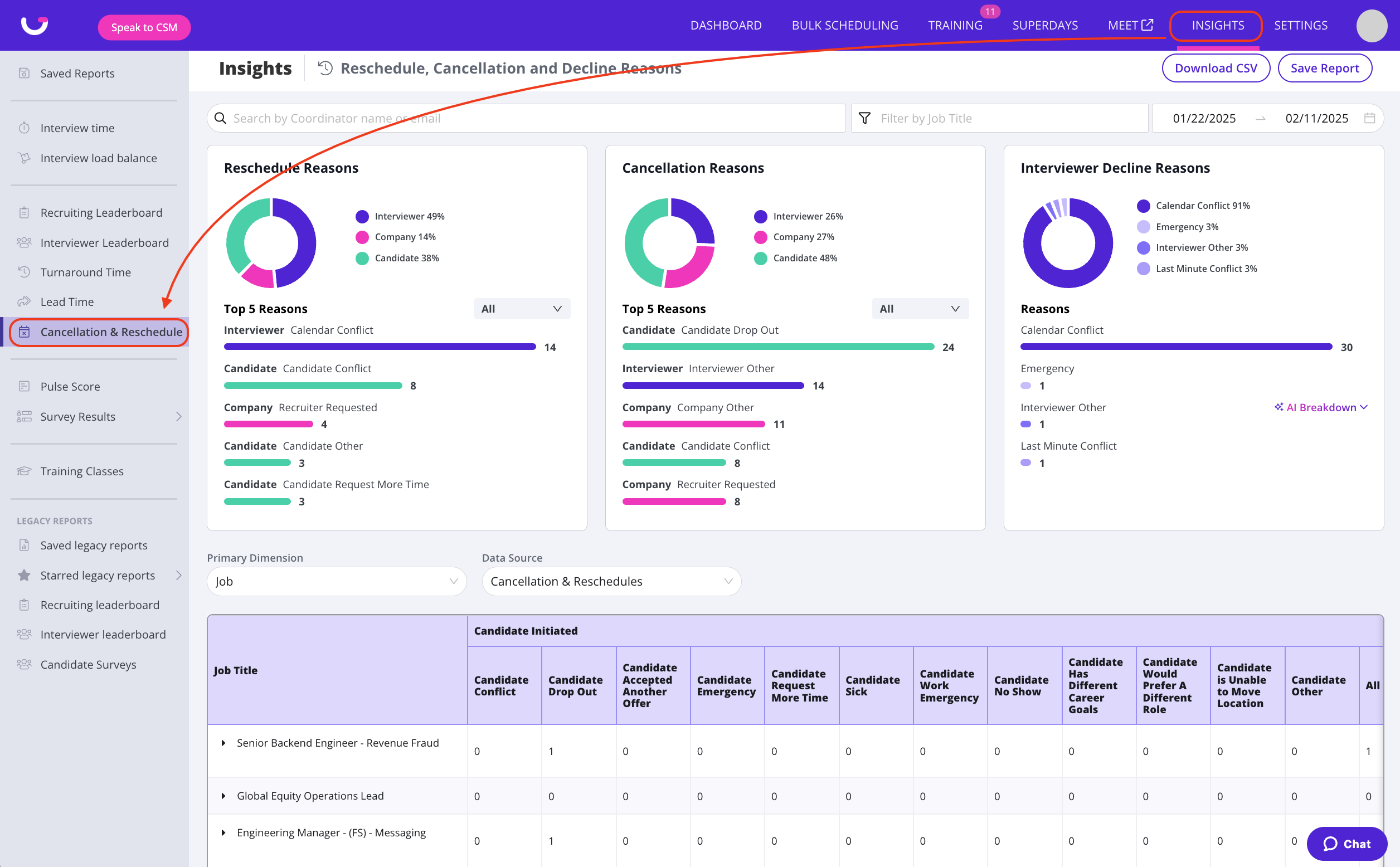Expand Survey Results submenu

point(178,416)
